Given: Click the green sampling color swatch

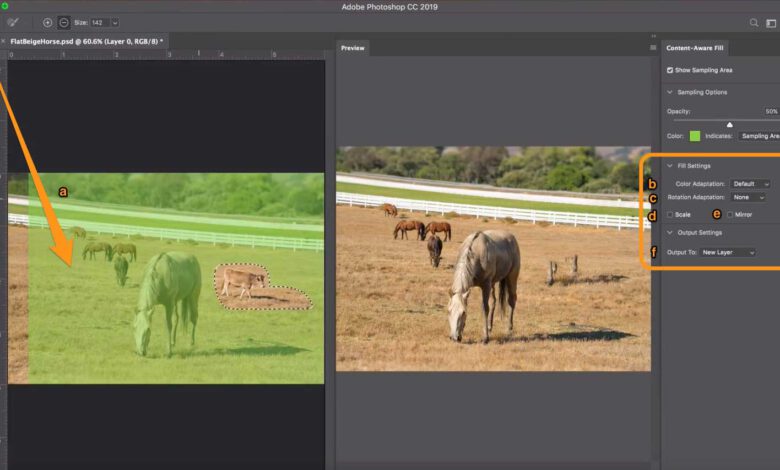Looking at the screenshot, I should coord(694,135).
